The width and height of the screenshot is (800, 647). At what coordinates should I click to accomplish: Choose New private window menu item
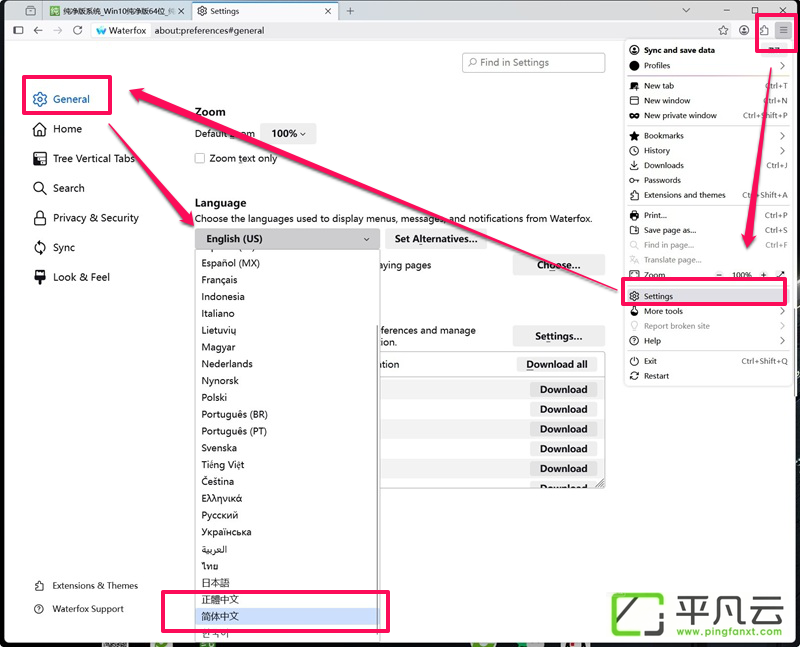point(708,115)
